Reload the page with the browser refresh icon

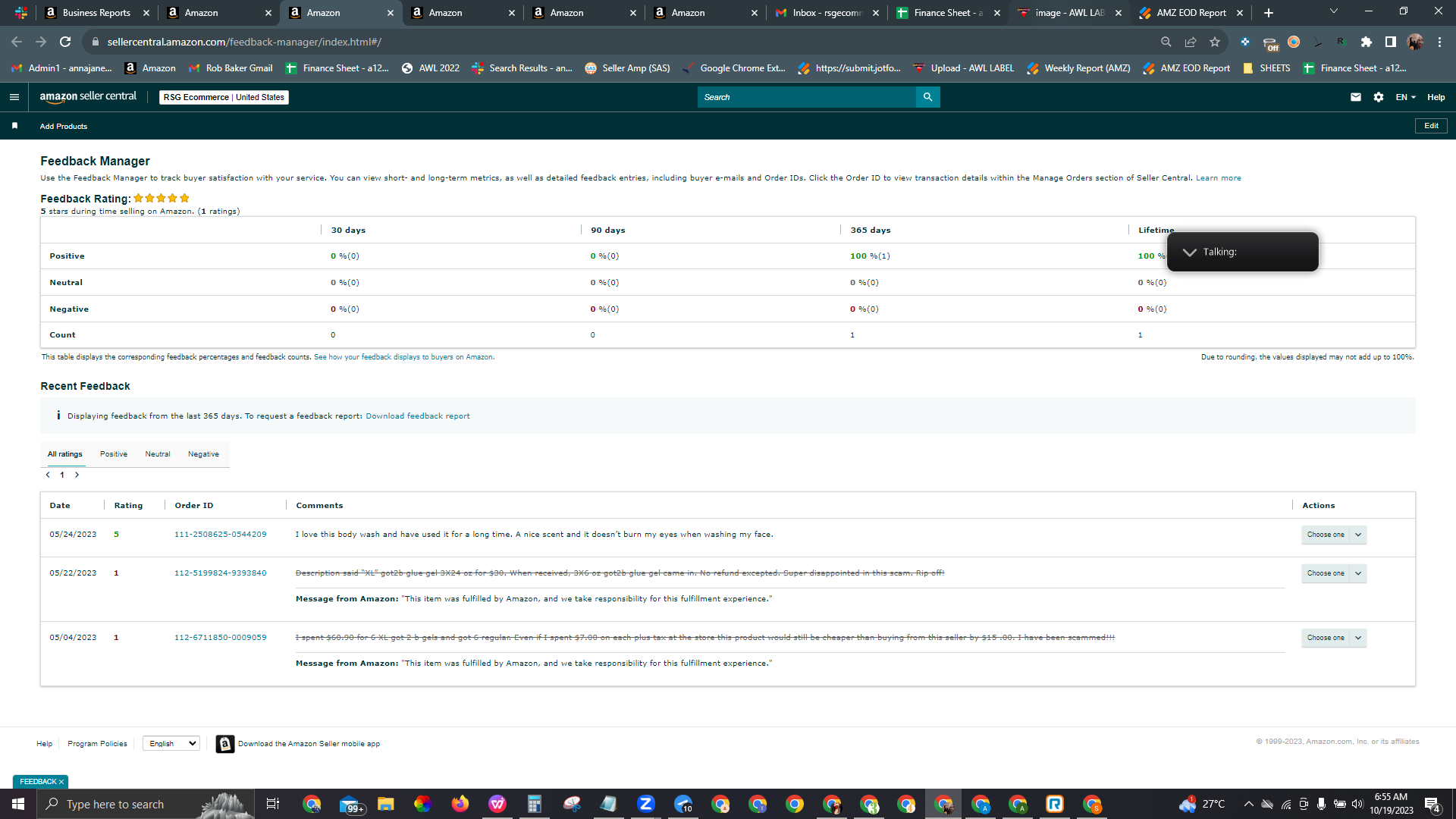point(65,42)
